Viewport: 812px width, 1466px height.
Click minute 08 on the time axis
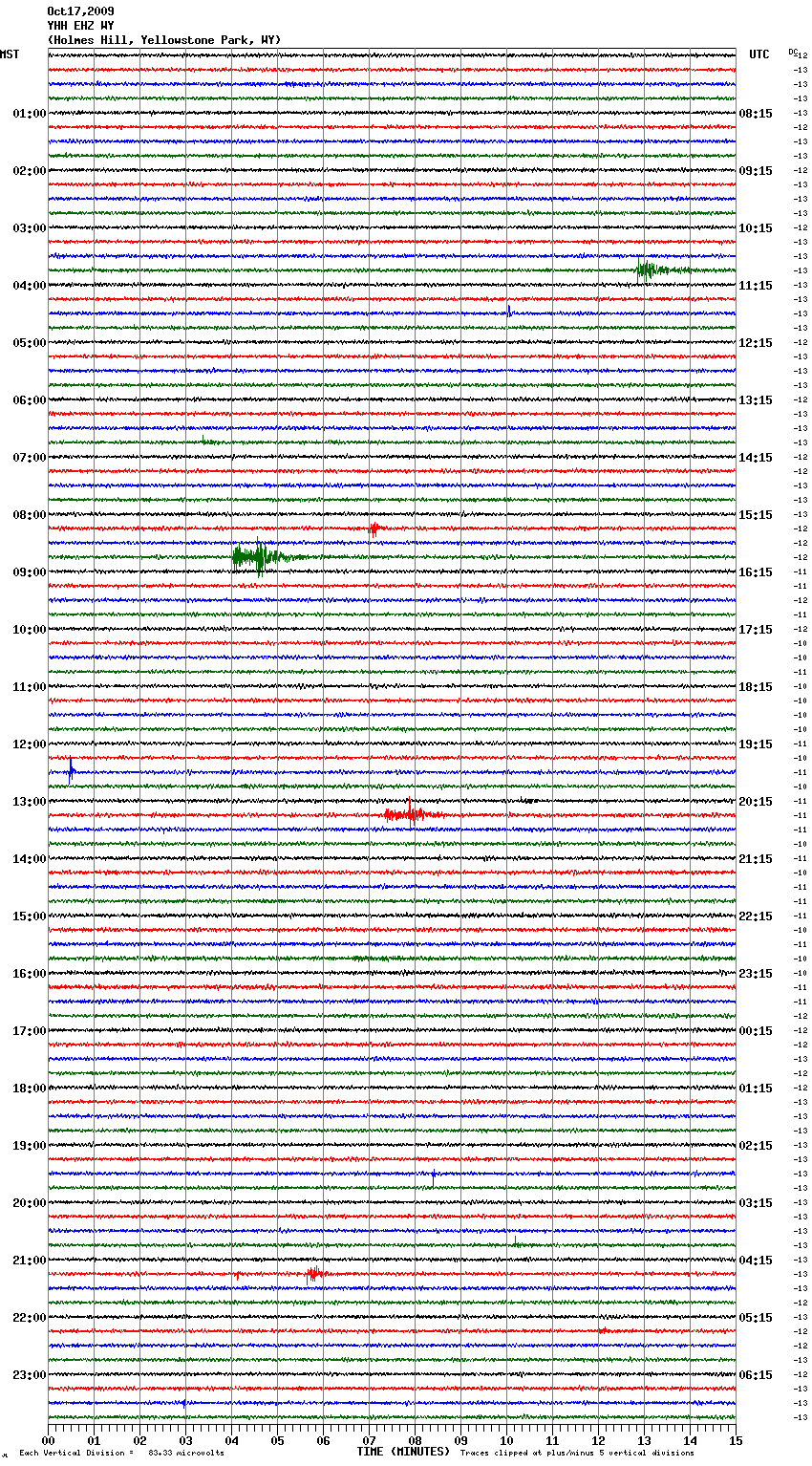(416, 1440)
